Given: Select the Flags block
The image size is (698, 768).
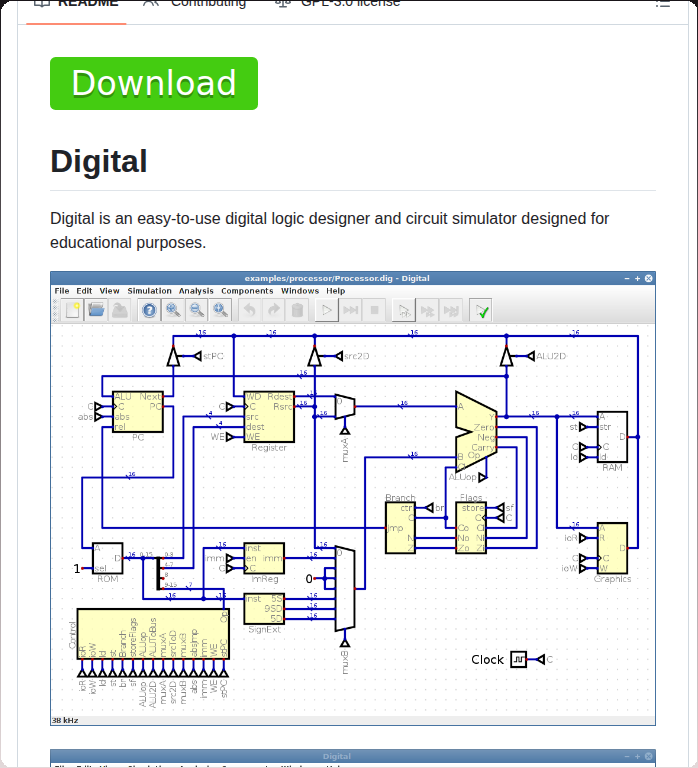Looking at the screenshot, I should [x=471, y=528].
